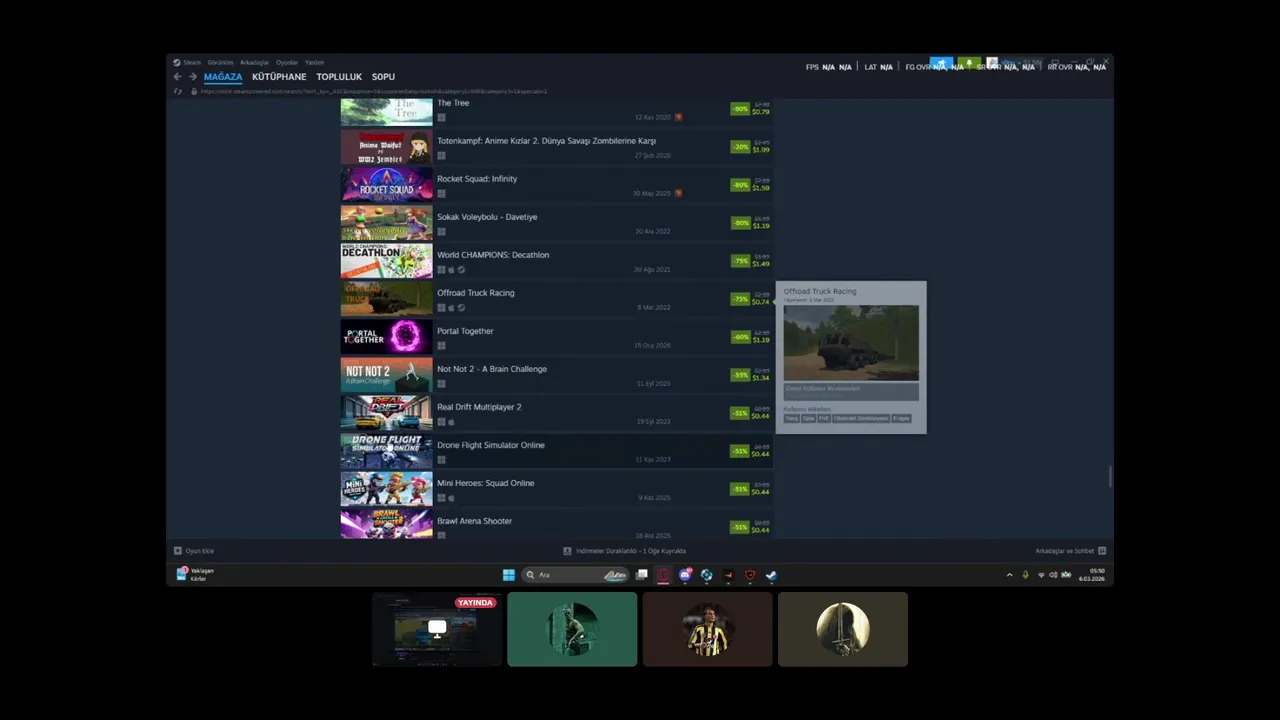The height and width of the screenshot is (720, 1280).
Task: Open the SOPU profile tab
Action: pos(383,77)
